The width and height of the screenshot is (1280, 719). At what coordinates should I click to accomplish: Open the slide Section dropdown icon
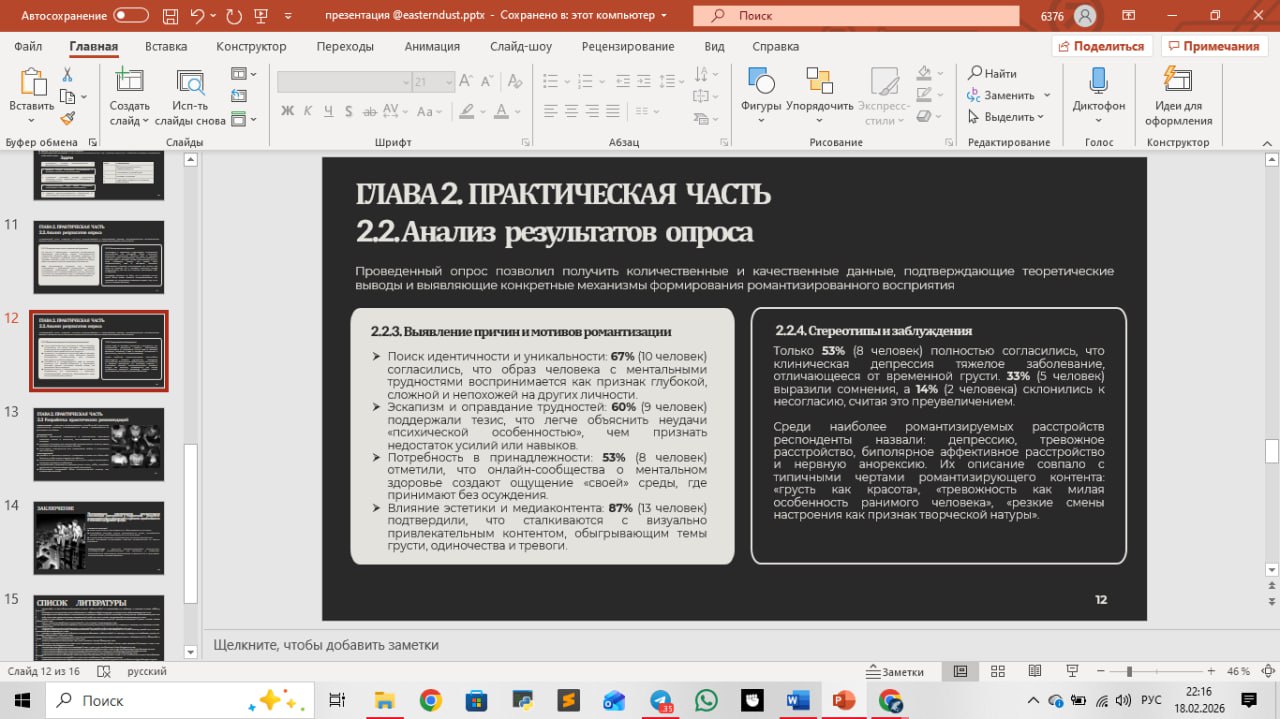pyautogui.click(x=242, y=119)
